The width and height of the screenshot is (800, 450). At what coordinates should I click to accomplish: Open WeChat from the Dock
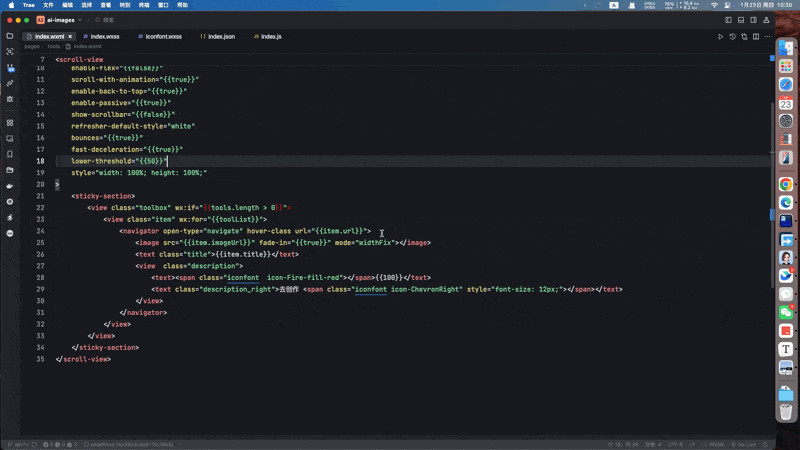[786, 312]
